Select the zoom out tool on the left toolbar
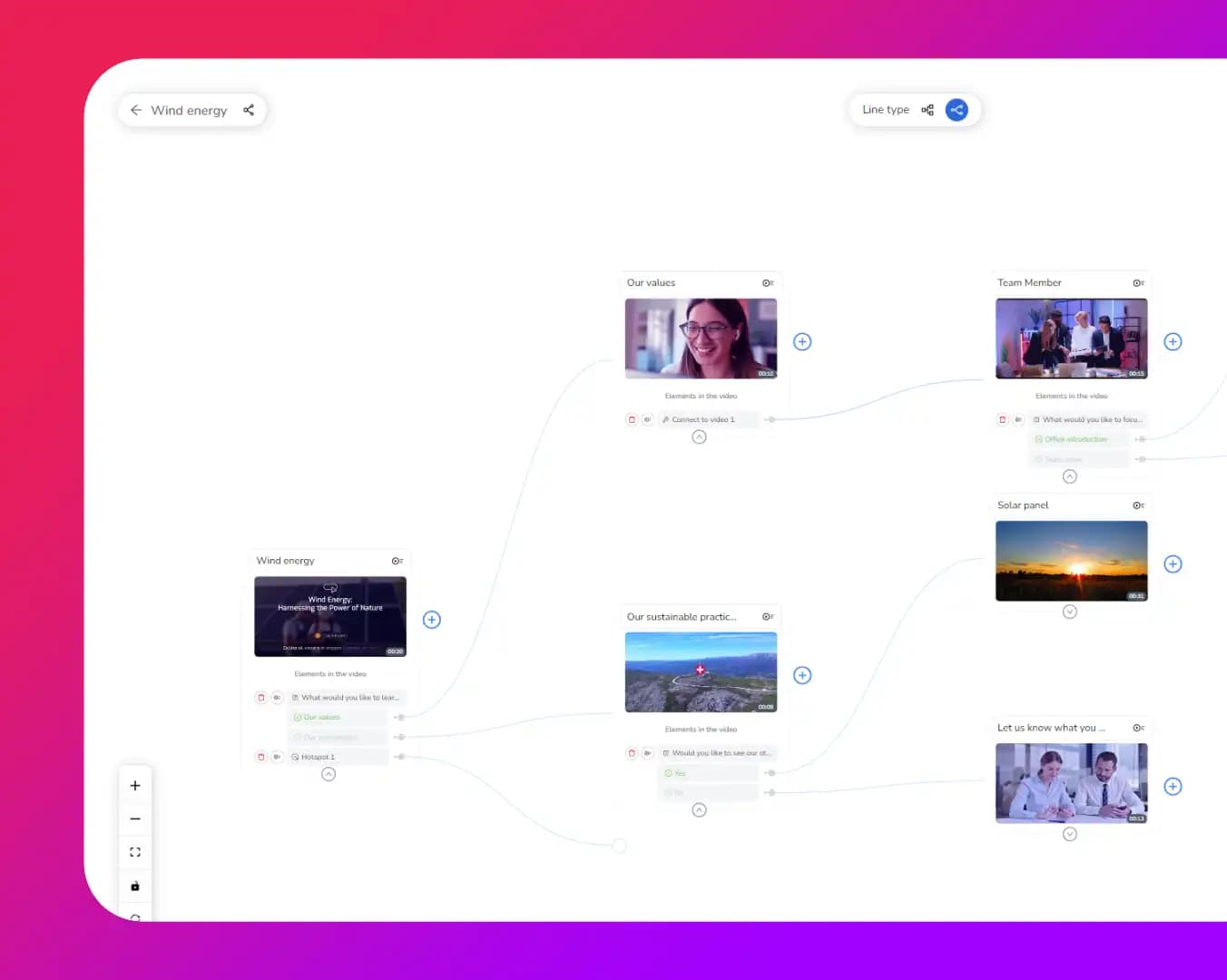 pos(134,818)
